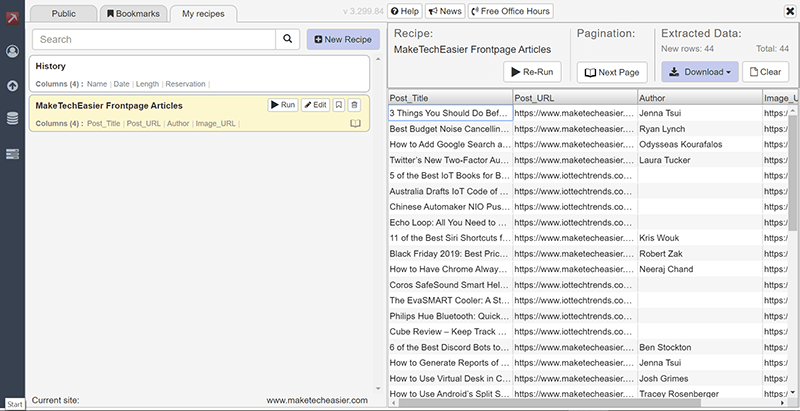
Task: Click the Re-Run button
Action: [x=532, y=72]
